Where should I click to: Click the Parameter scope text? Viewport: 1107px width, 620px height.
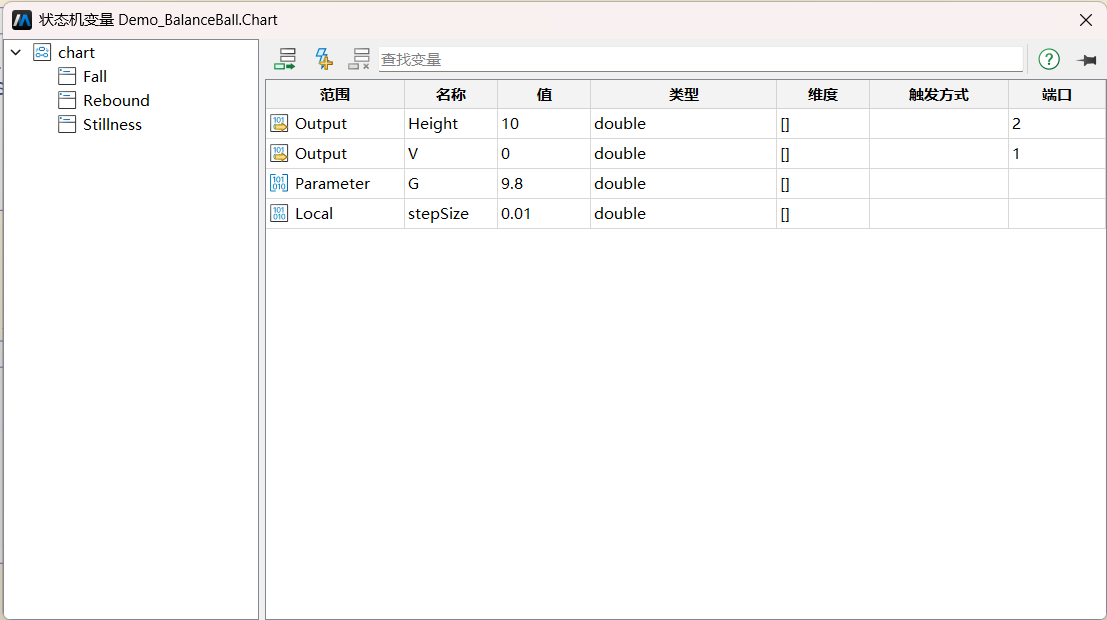click(x=333, y=184)
